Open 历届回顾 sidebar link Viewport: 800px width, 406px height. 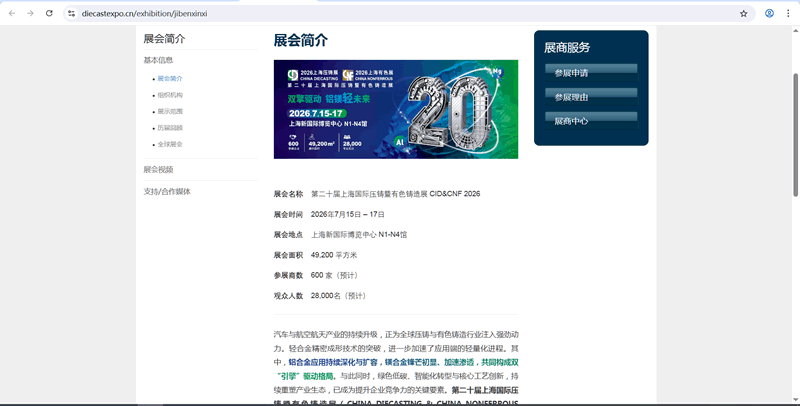(x=169, y=128)
